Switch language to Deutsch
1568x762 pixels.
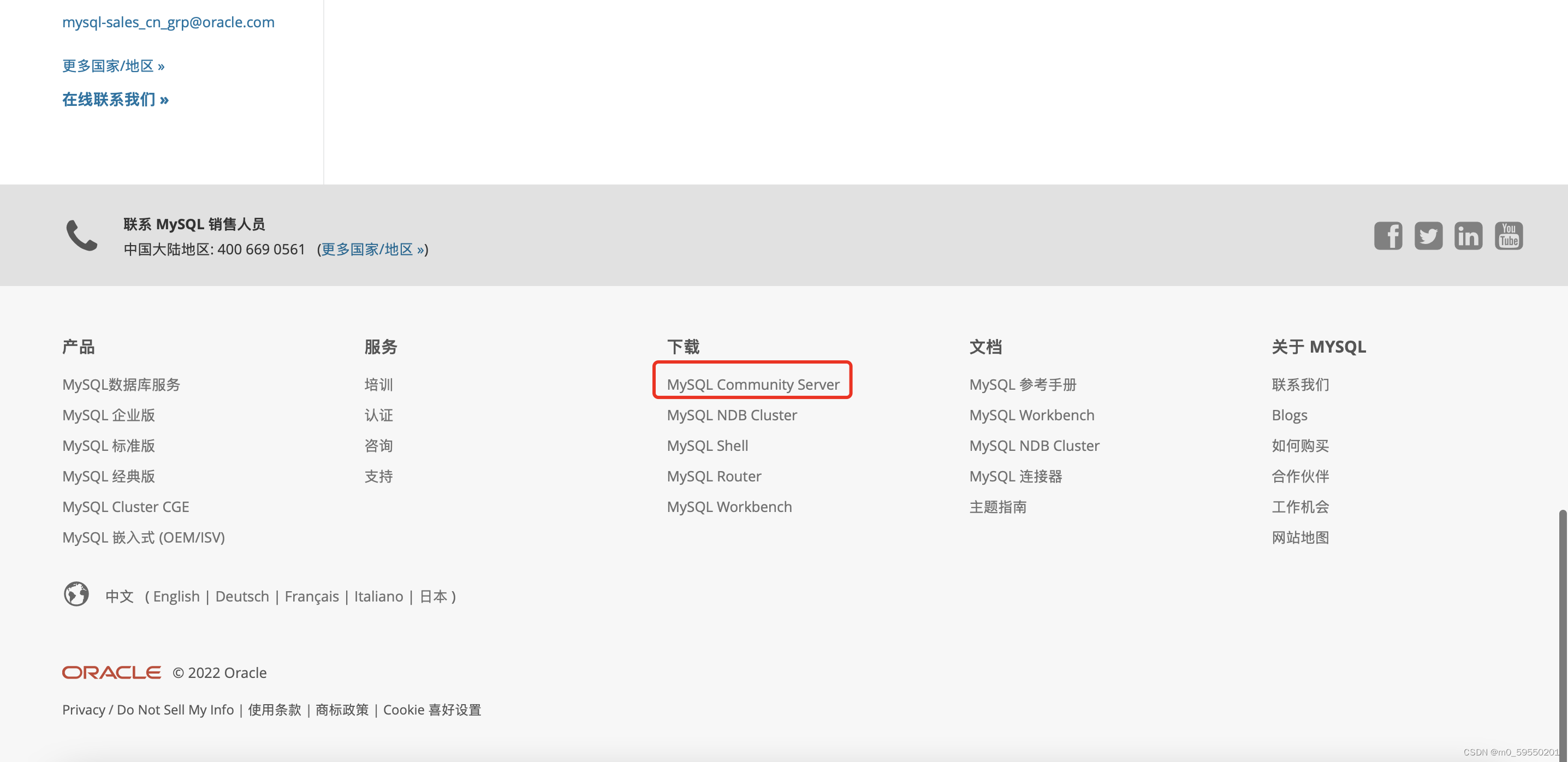(242, 597)
